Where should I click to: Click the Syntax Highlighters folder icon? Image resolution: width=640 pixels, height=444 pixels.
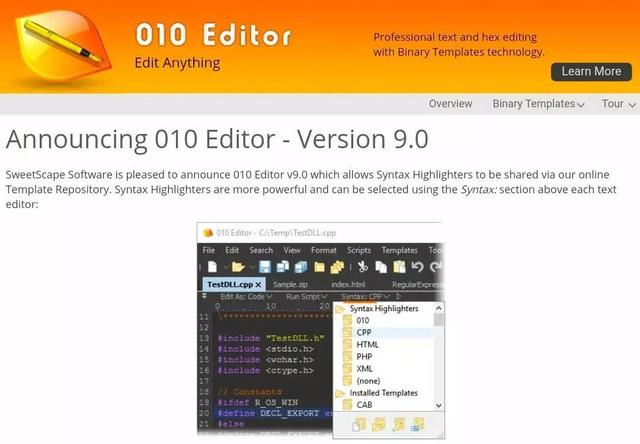[340, 309]
